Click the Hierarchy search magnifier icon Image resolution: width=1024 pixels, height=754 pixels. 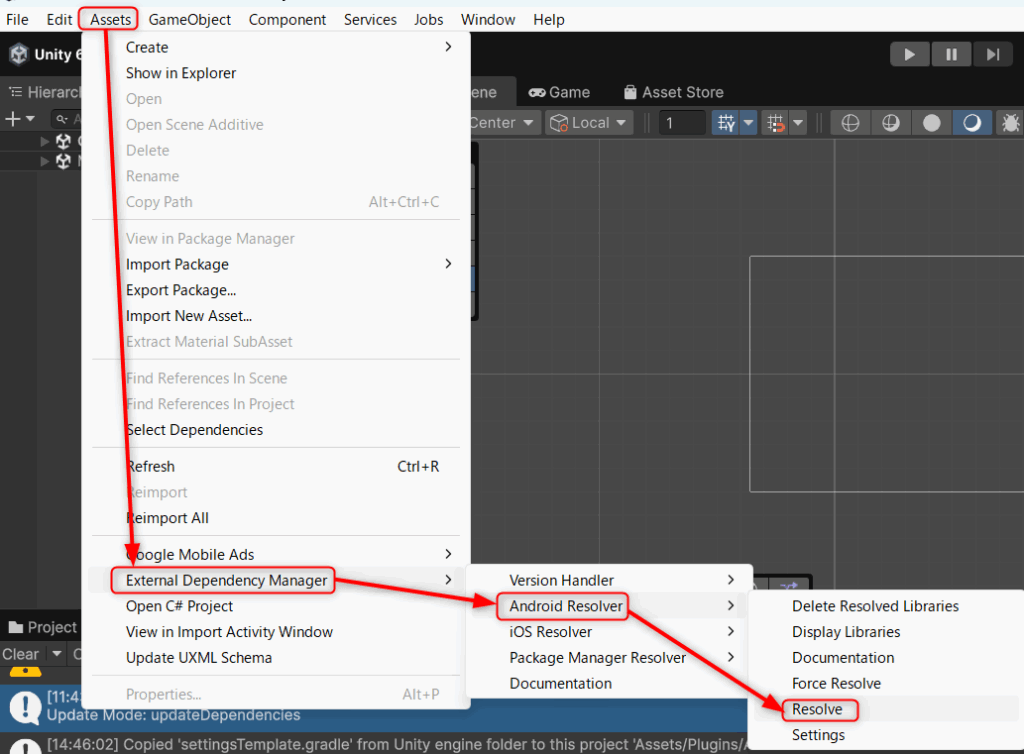click(x=61, y=119)
